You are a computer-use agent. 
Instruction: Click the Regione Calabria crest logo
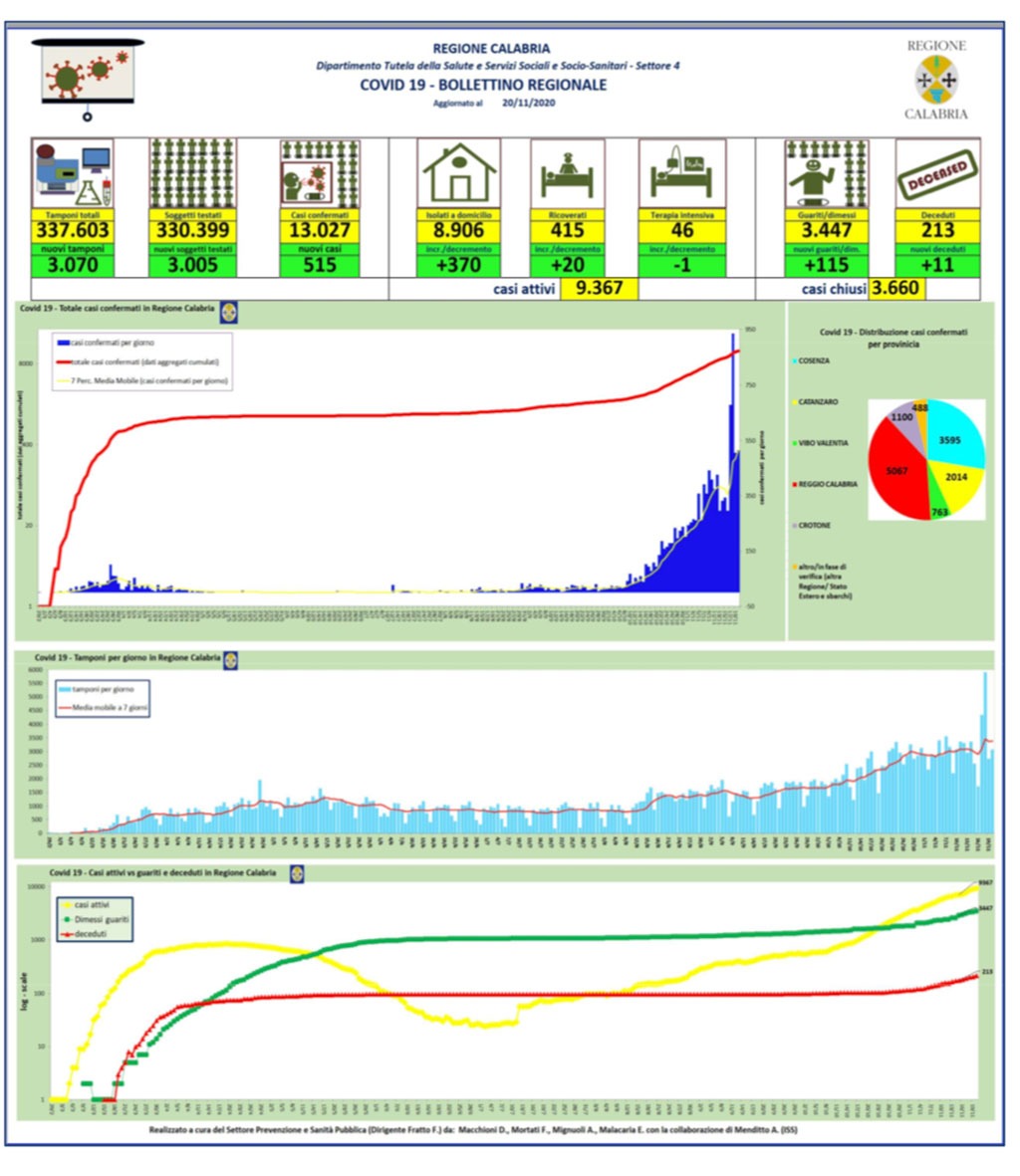[936, 80]
